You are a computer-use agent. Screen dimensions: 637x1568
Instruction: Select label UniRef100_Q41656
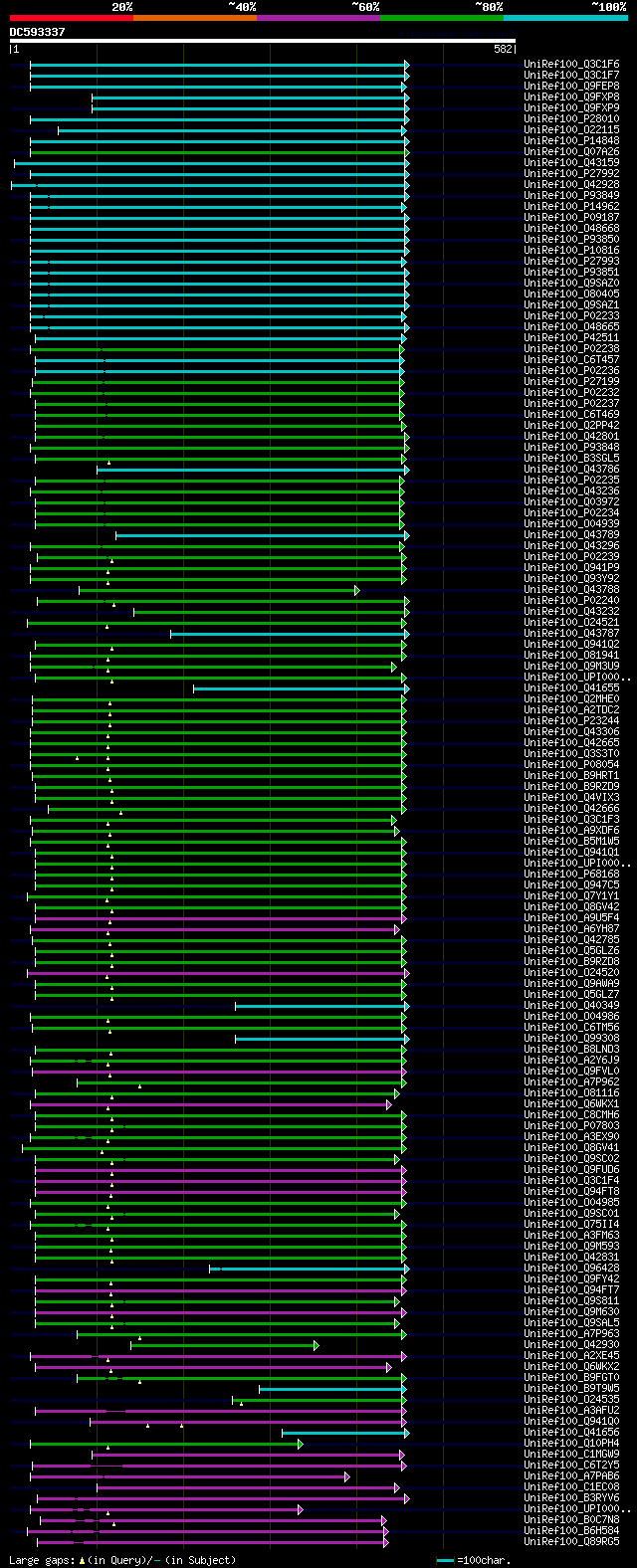click(x=571, y=1433)
